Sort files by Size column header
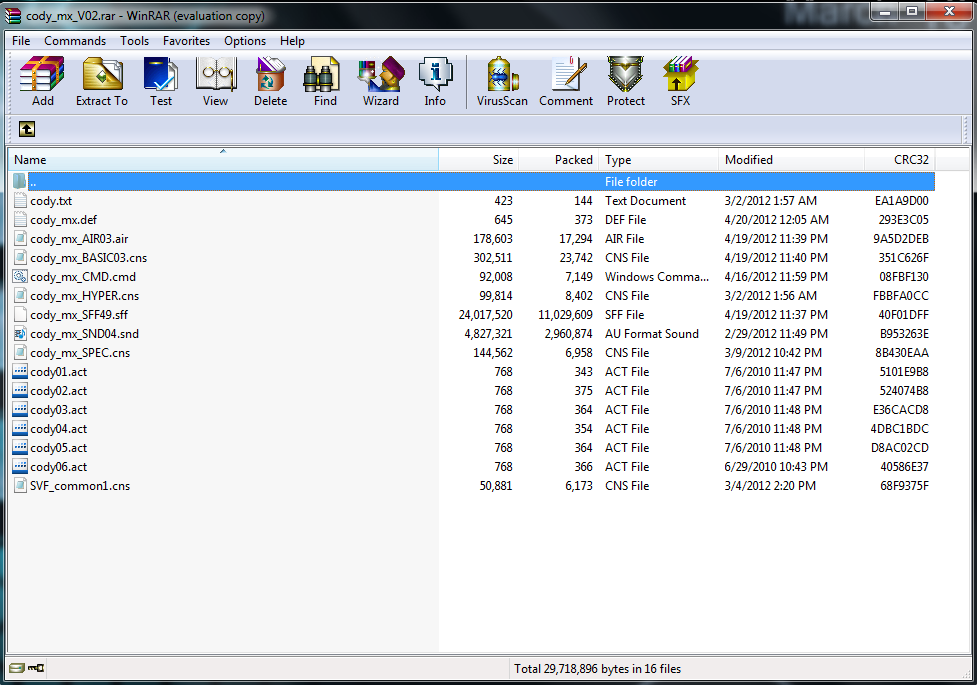The height and width of the screenshot is (685, 977). (x=479, y=160)
